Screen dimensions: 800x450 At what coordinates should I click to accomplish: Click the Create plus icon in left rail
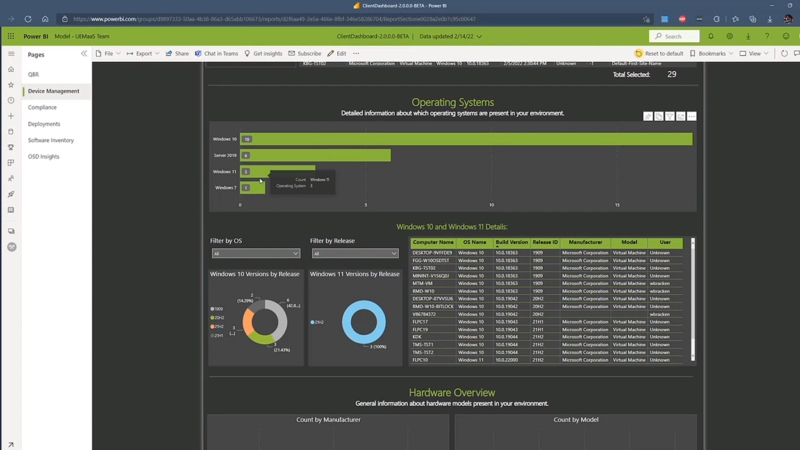click(x=11, y=116)
